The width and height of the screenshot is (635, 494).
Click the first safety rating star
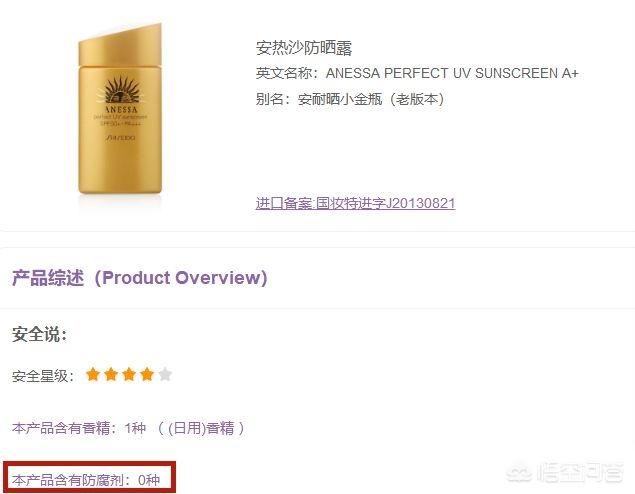93,375
